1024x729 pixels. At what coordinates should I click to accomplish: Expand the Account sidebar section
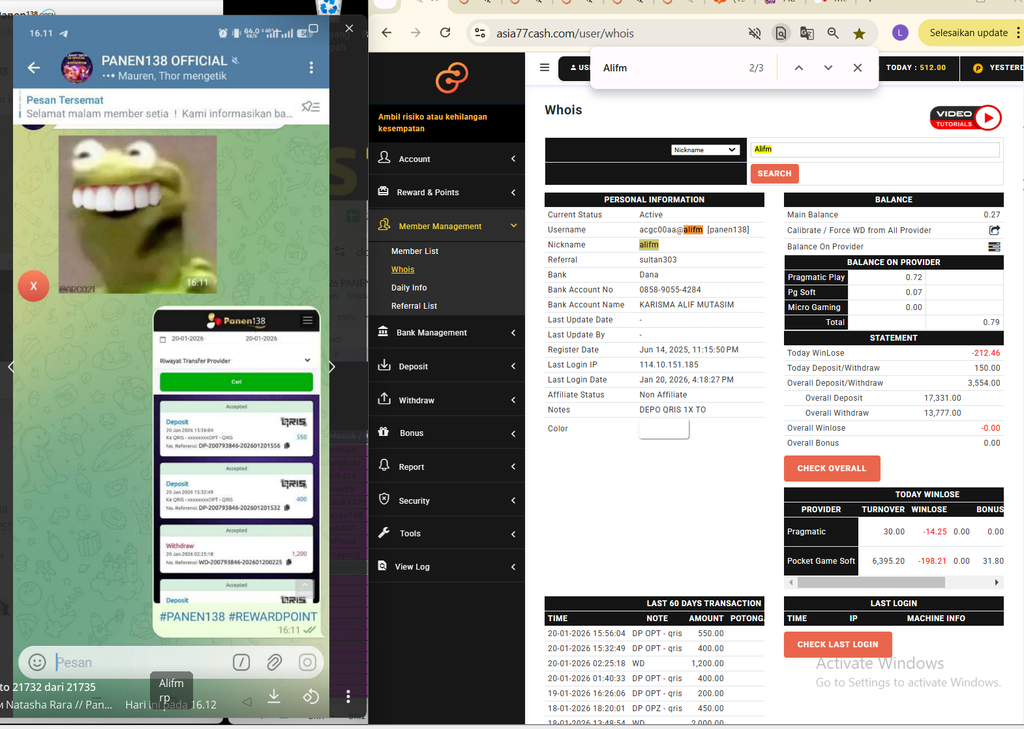pos(447,159)
